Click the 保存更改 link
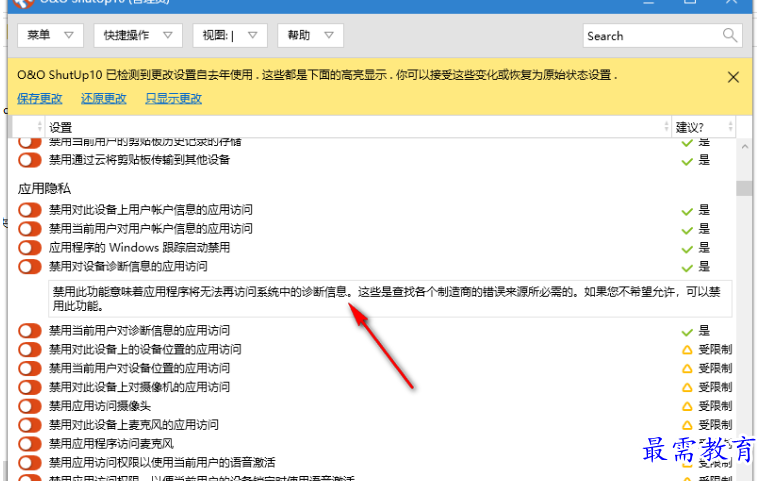Image resolution: width=764 pixels, height=481 pixels. tap(39, 98)
